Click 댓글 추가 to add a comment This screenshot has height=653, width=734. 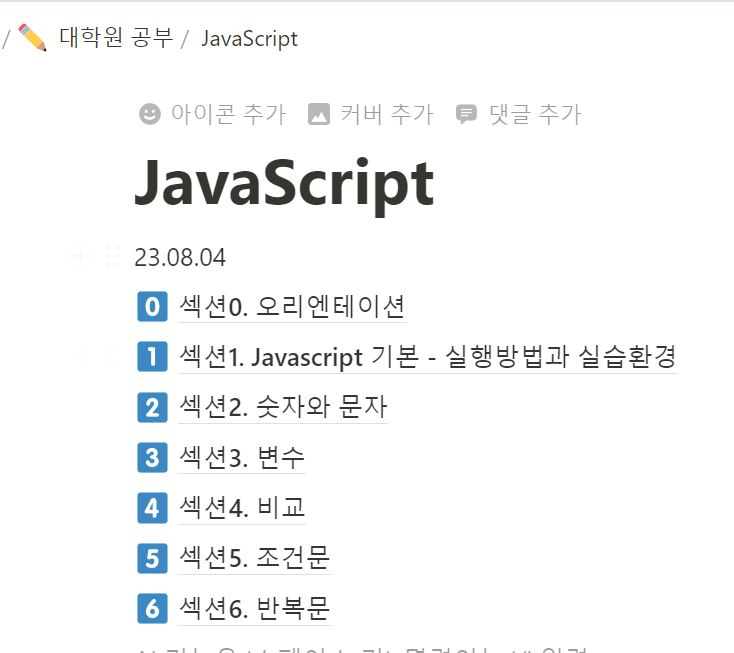[519, 114]
